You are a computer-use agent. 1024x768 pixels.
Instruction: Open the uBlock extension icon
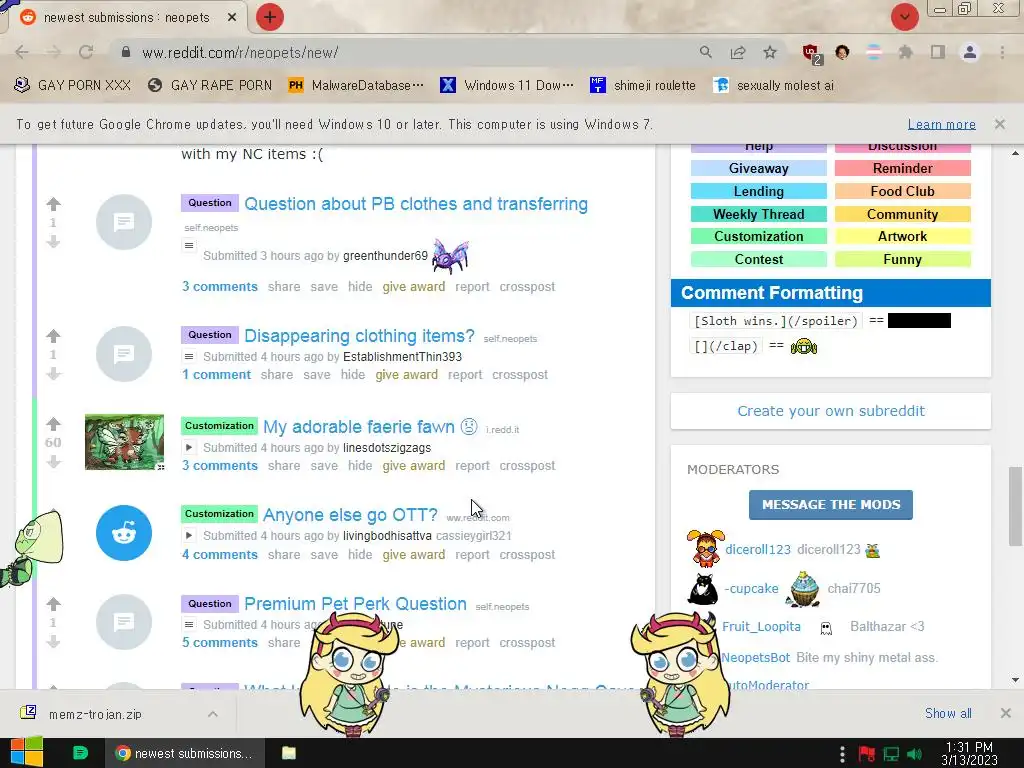812,54
